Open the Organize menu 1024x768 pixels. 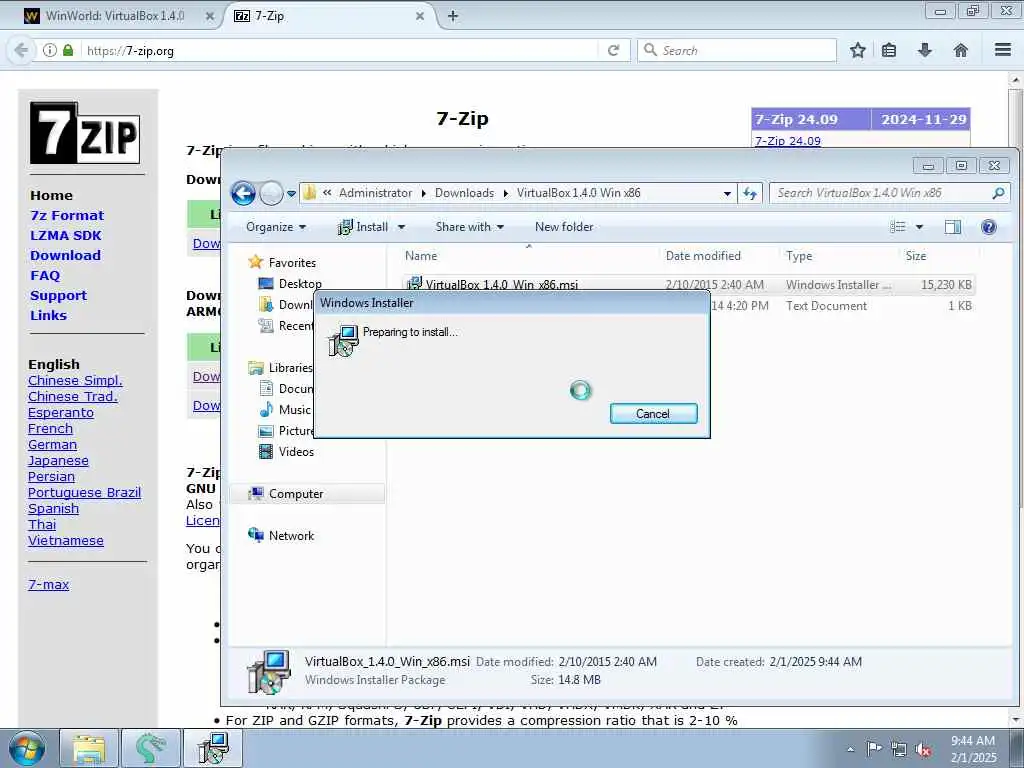pos(276,227)
